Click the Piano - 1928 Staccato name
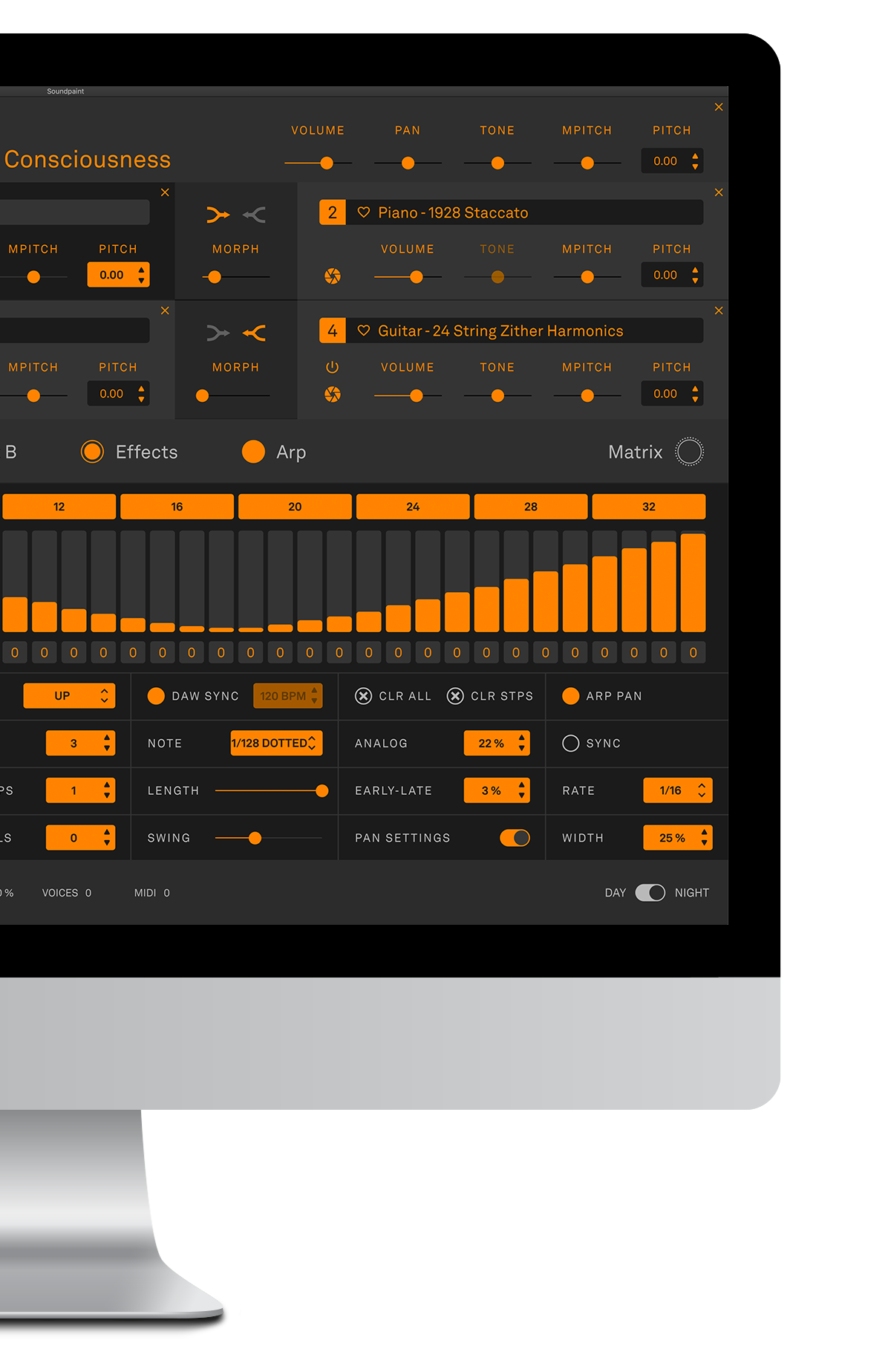Screen dimensions: 891x1372 [453, 212]
